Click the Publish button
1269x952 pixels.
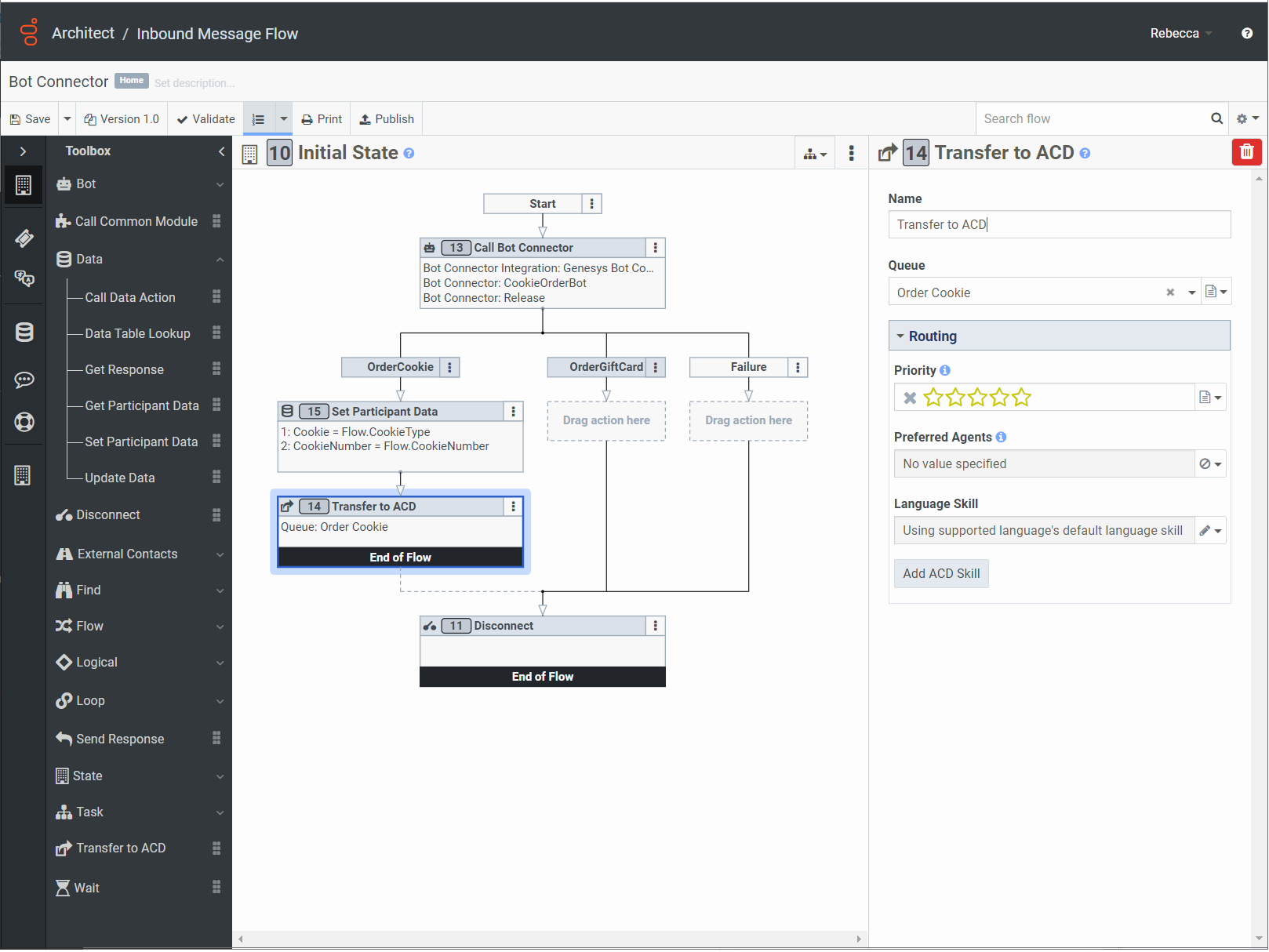[x=387, y=119]
